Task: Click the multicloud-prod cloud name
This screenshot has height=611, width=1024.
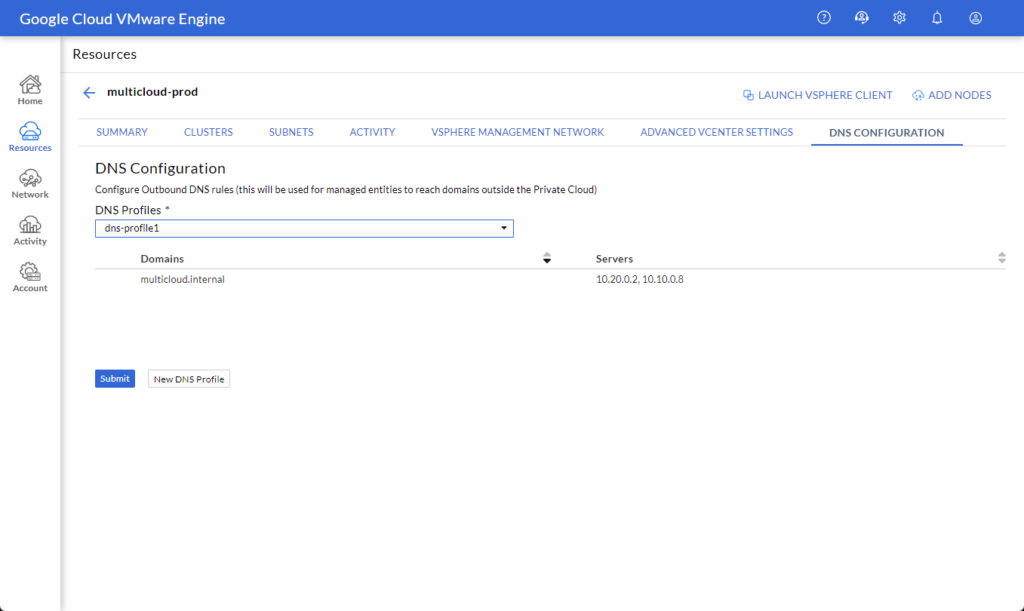Action: pyautogui.click(x=152, y=92)
